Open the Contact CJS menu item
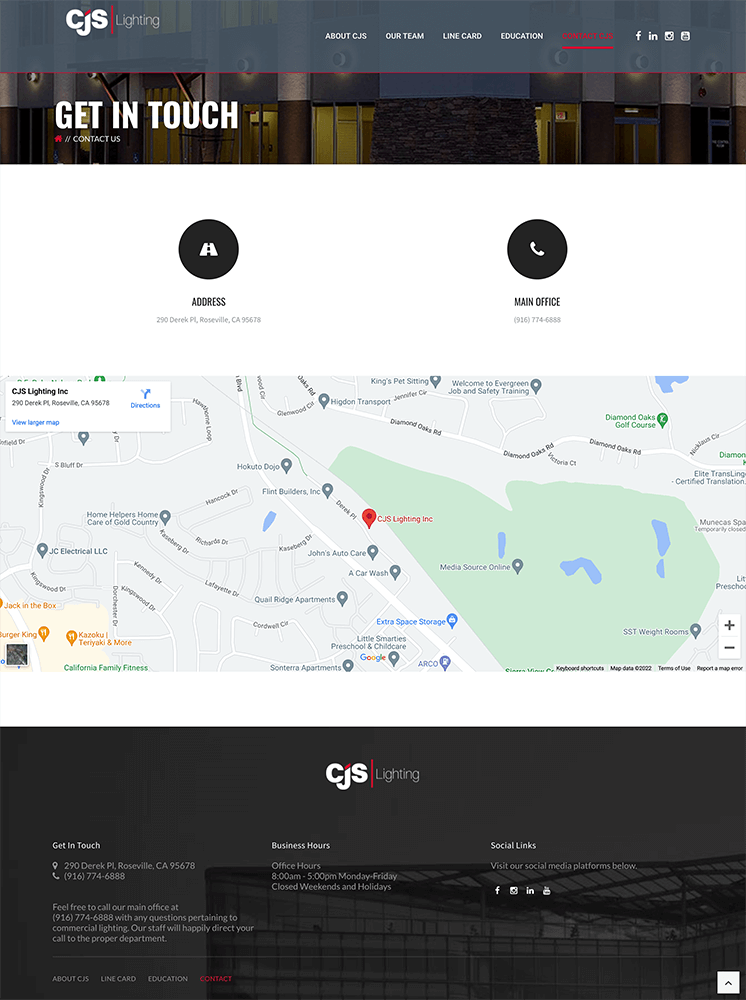Image resolution: width=746 pixels, height=1000 pixels. [588, 36]
